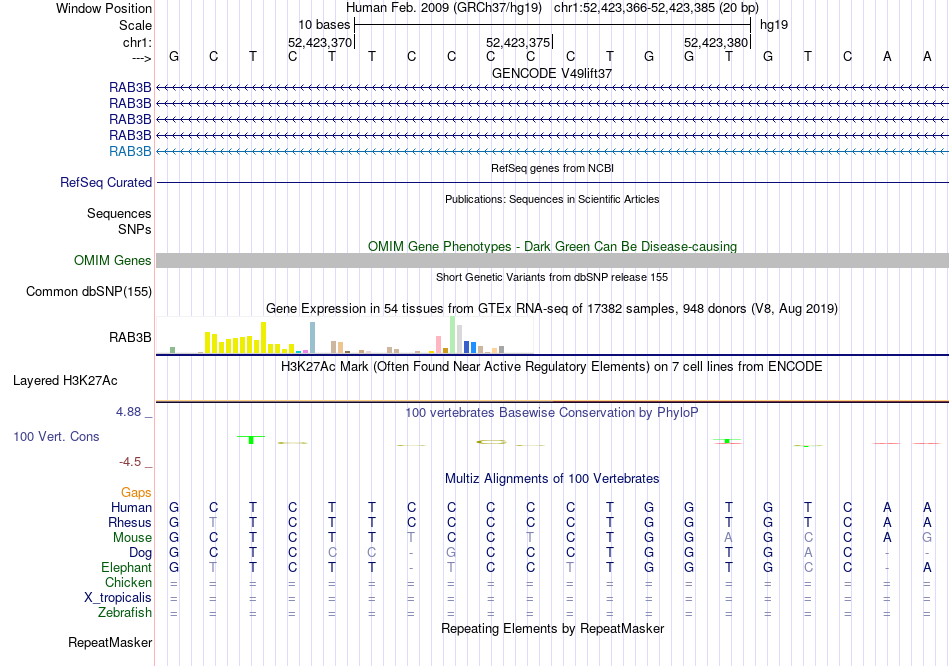950x666 pixels.
Task: Open the 100 vertebrates Basewise Conservation by PhyloP title
Action: pos(552,413)
